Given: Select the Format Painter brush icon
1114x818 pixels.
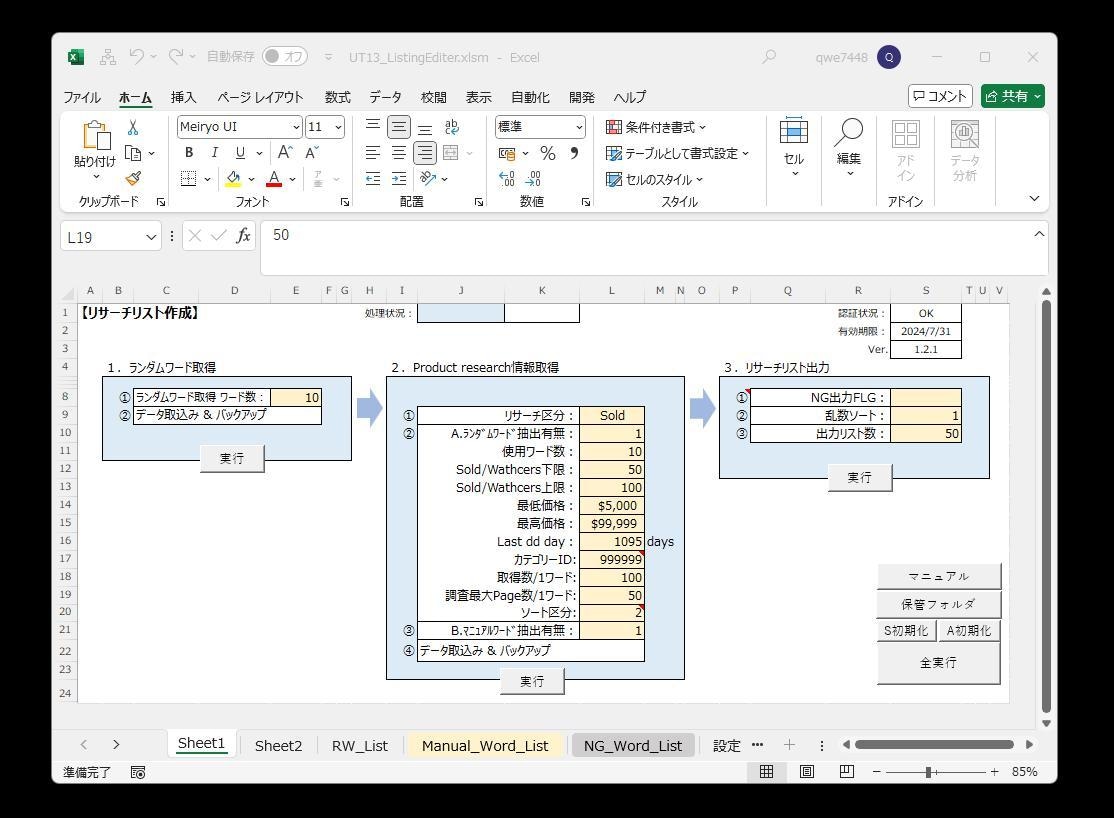Looking at the screenshot, I should point(133,178).
